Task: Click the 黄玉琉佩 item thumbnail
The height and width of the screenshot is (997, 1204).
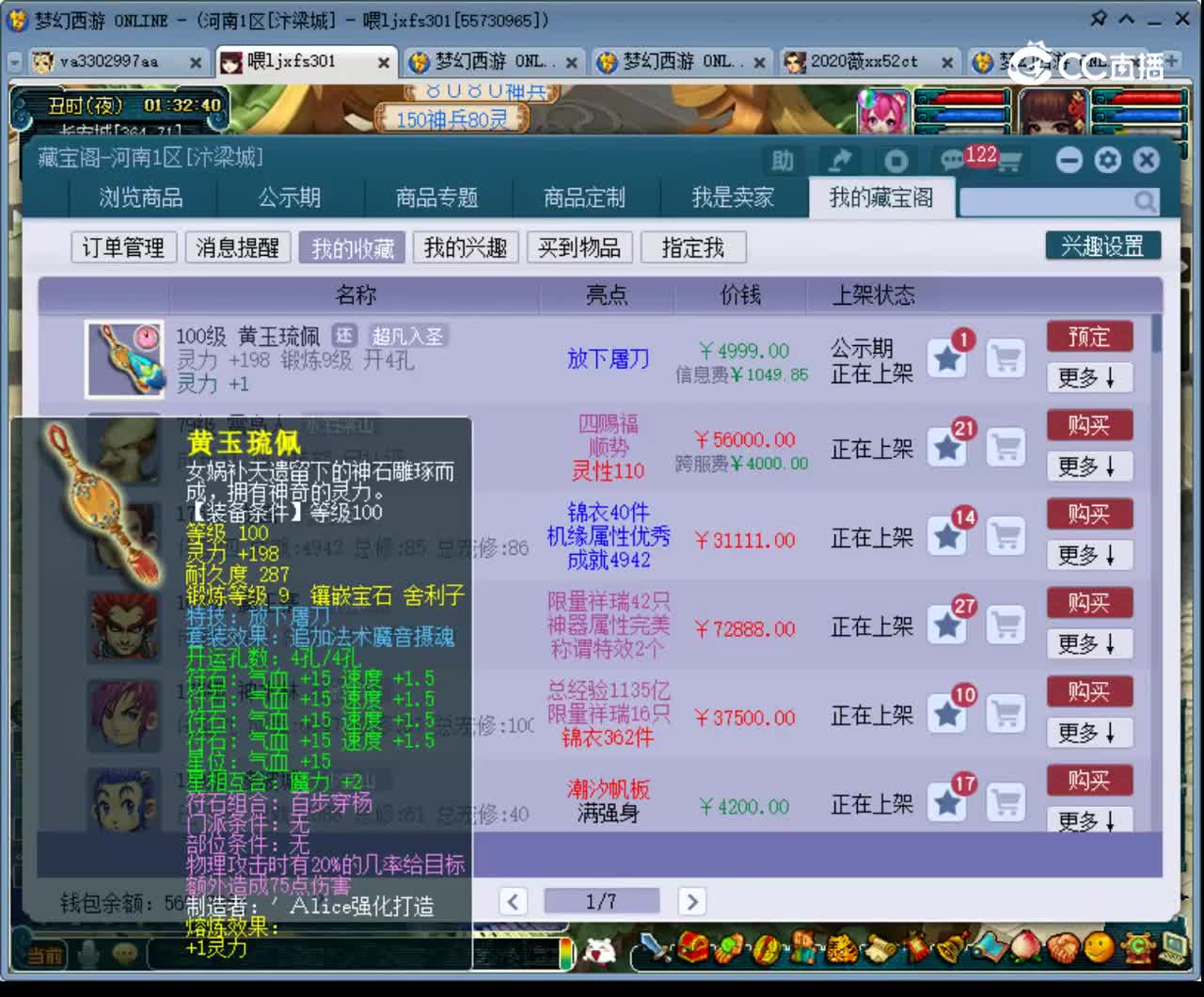Action: [x=123, y=359]
